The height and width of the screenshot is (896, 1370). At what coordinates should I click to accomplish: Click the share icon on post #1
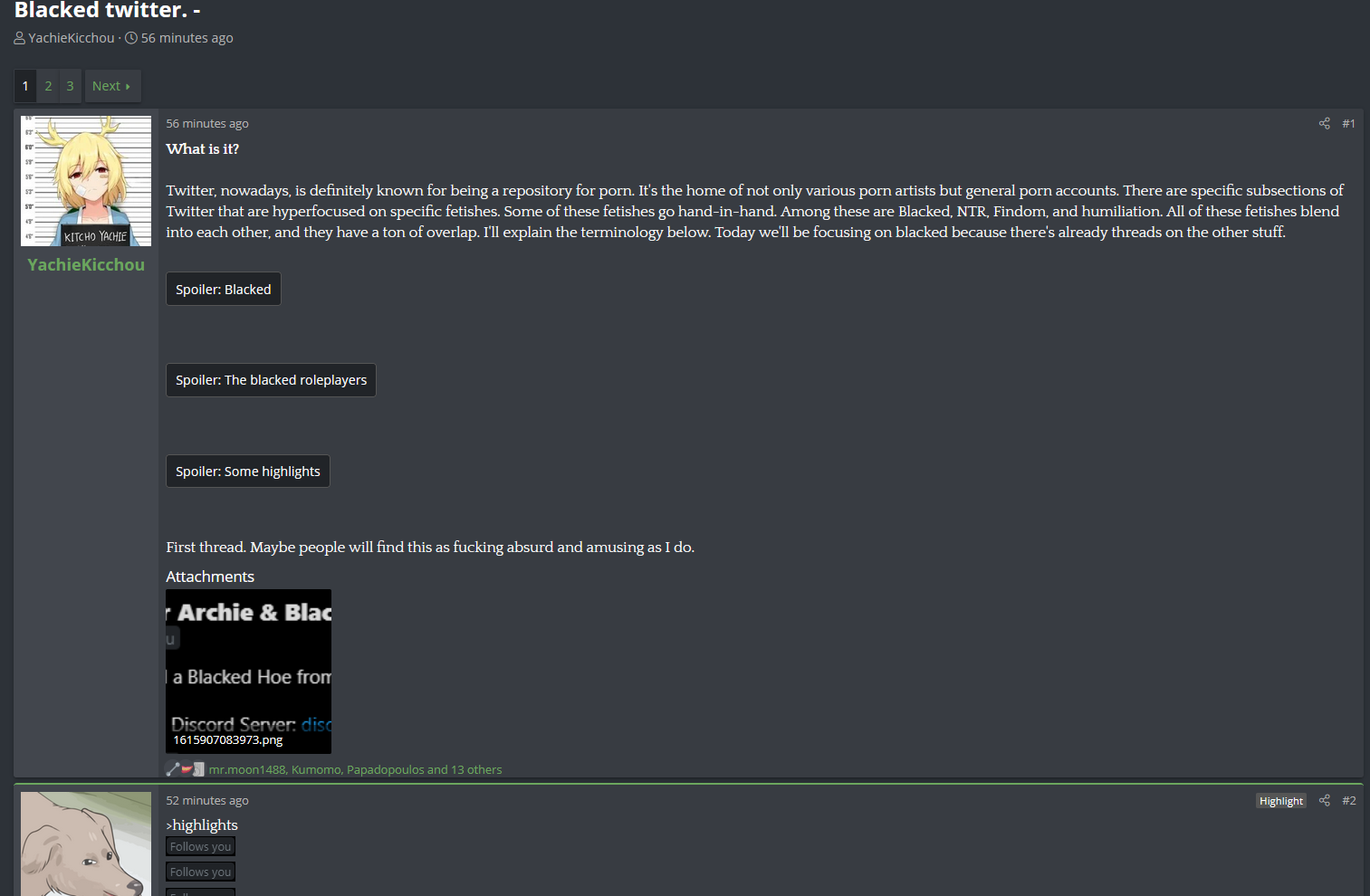(x=1324, y=124)
